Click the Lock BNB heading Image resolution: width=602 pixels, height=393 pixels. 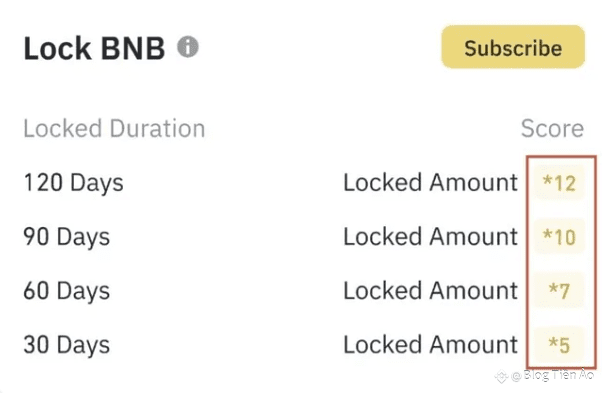[94, 48]
